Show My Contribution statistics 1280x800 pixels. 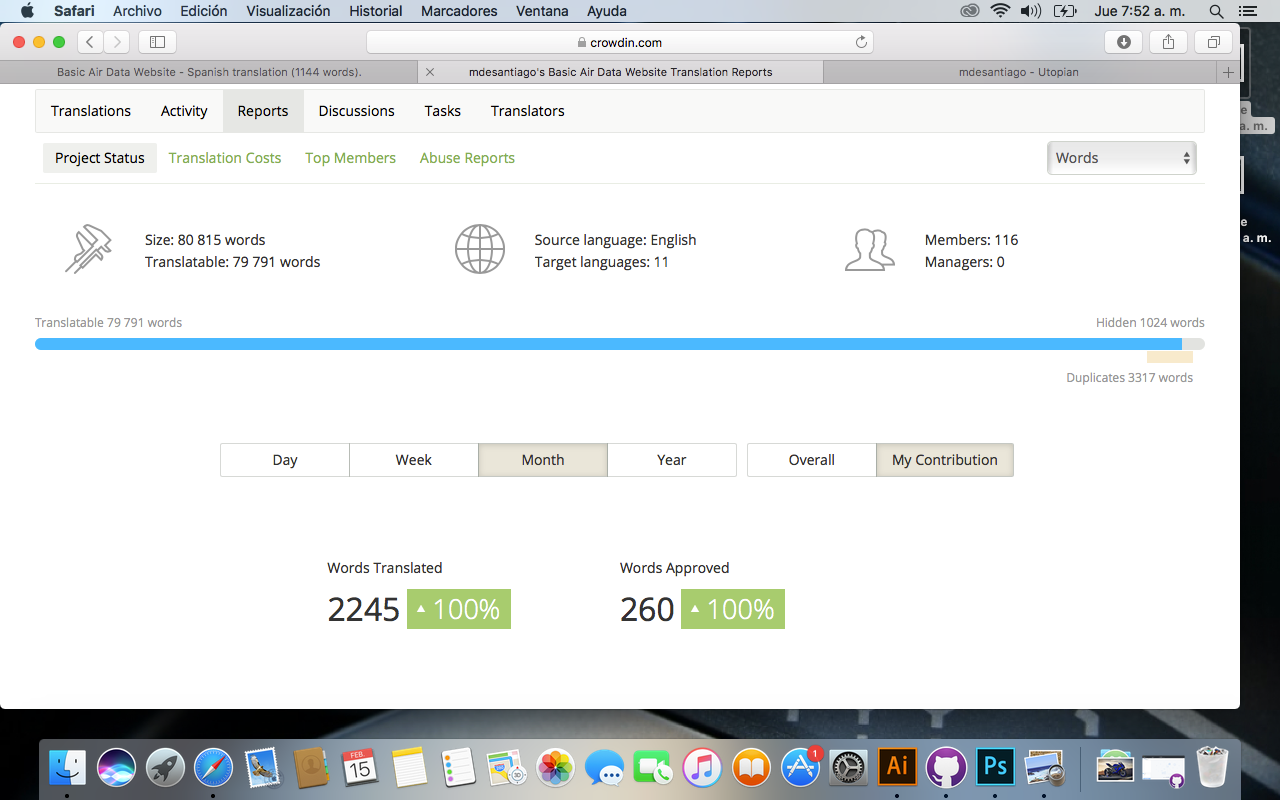945,460
